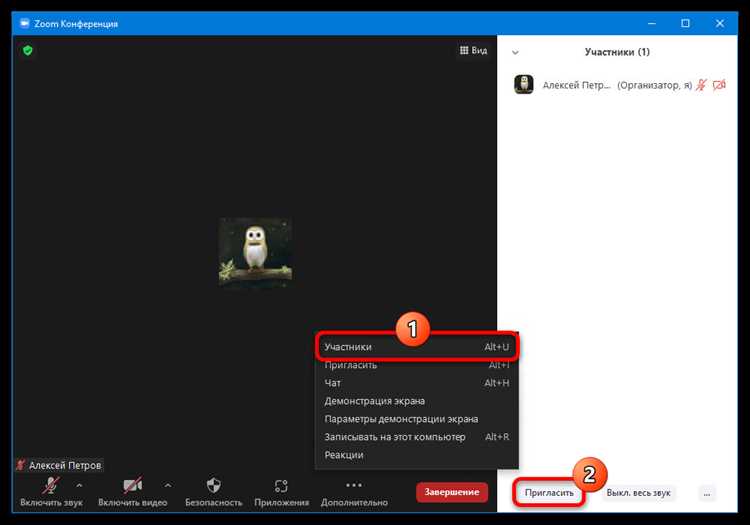Viewport: 750px width, 525px height.
Task: Start camera with Включить видео icon
Action: pos(132,485)
